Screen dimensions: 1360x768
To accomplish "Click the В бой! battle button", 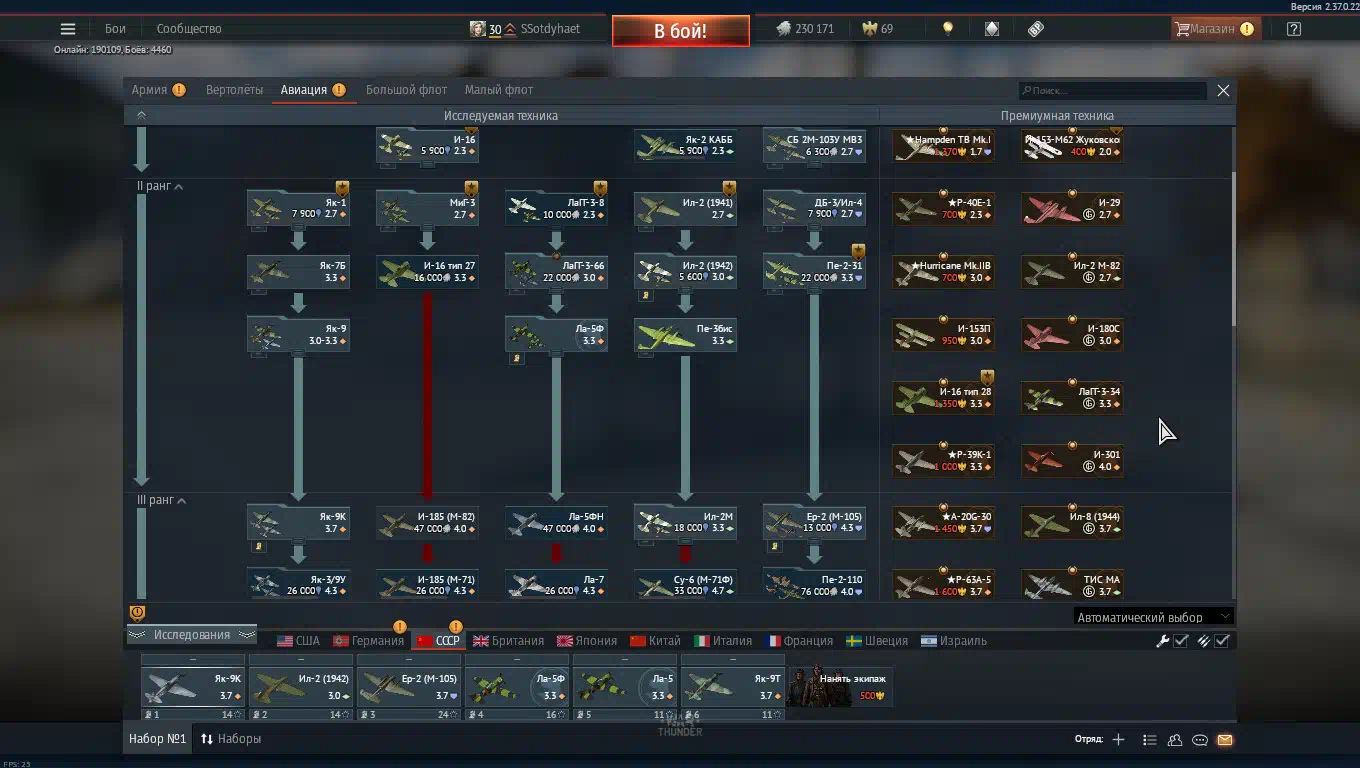I will coord(680,31).
